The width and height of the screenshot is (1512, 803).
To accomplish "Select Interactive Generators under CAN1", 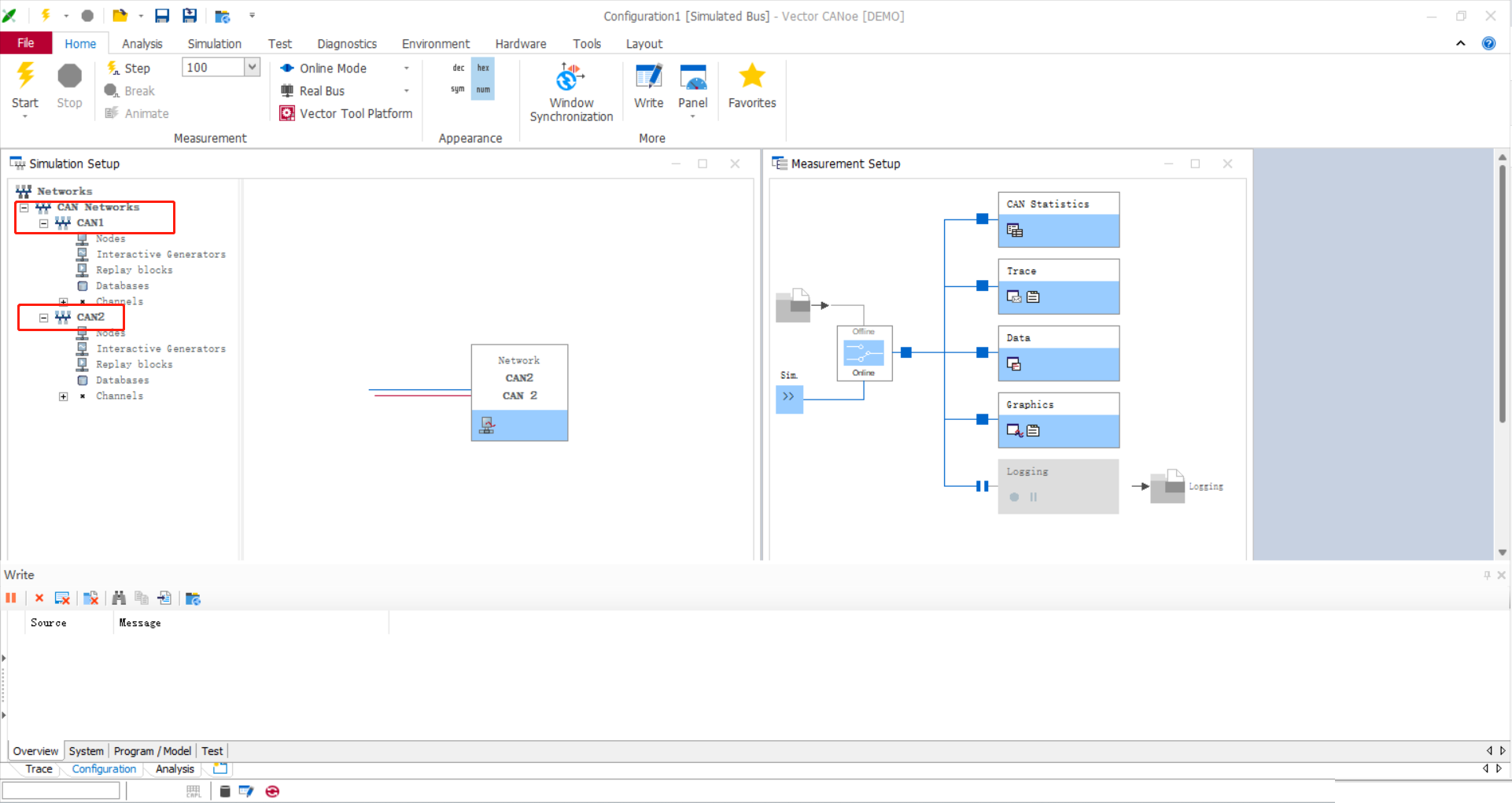I will tap(161, 255).
